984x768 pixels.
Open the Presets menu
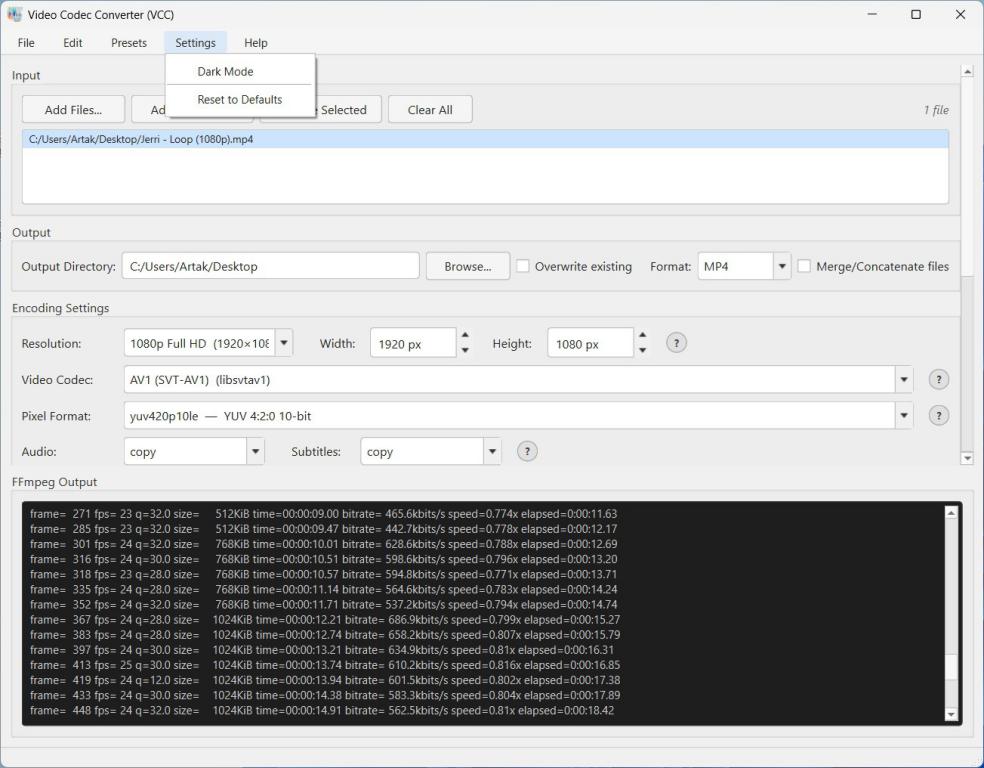click(129, 43)
